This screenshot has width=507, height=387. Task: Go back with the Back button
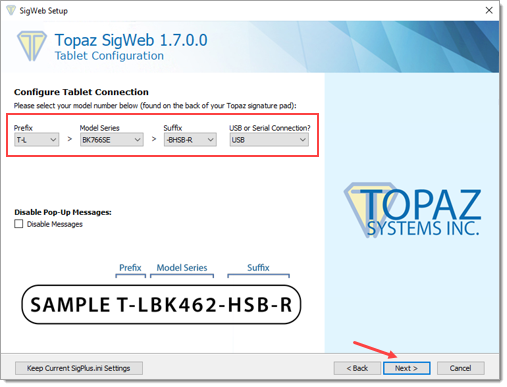point(357,368)
